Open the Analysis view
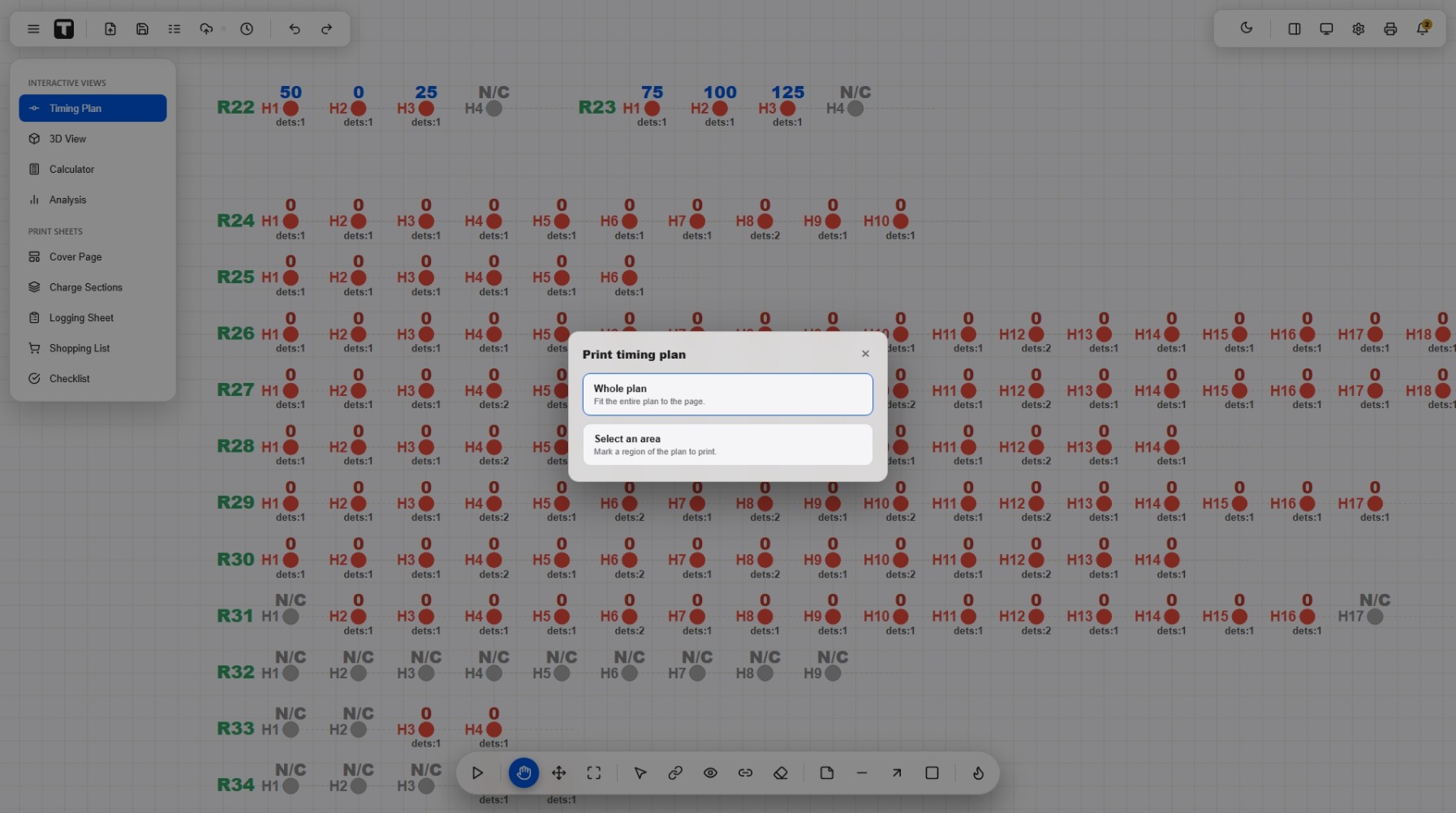The image size is (1456, 813). (93, 200)
